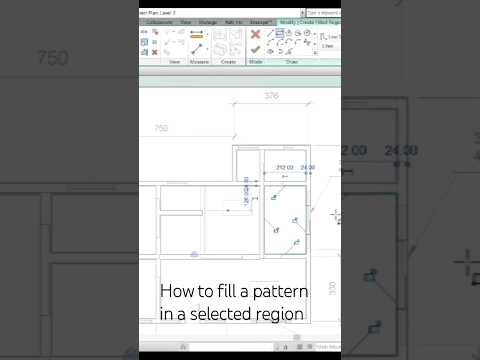Open the Quick Access toolbar dropdown arrow

(303, 13)
